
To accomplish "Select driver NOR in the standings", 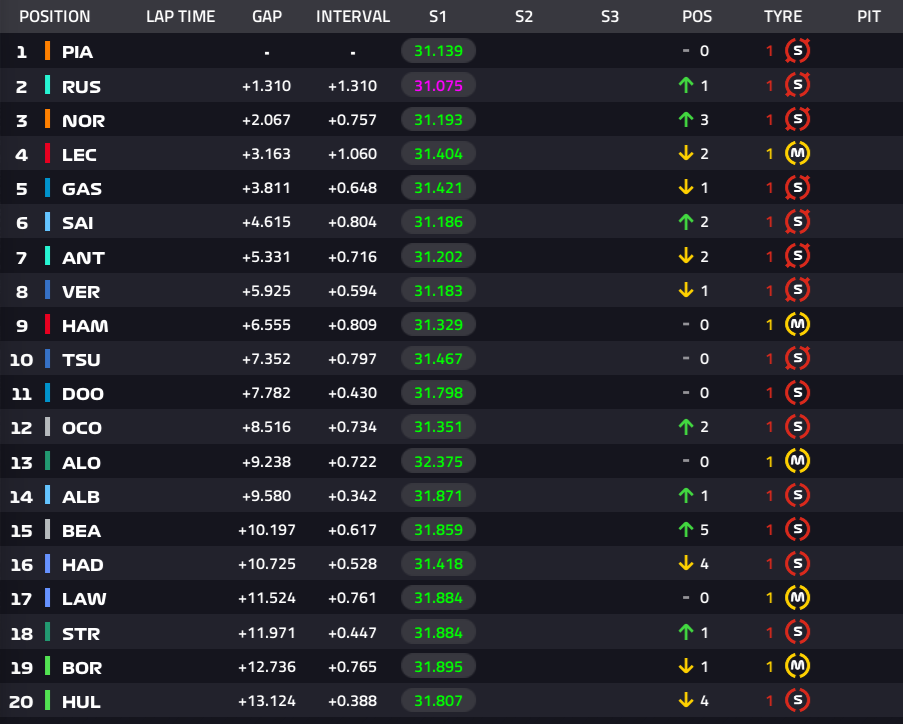I will click(84, 120).
